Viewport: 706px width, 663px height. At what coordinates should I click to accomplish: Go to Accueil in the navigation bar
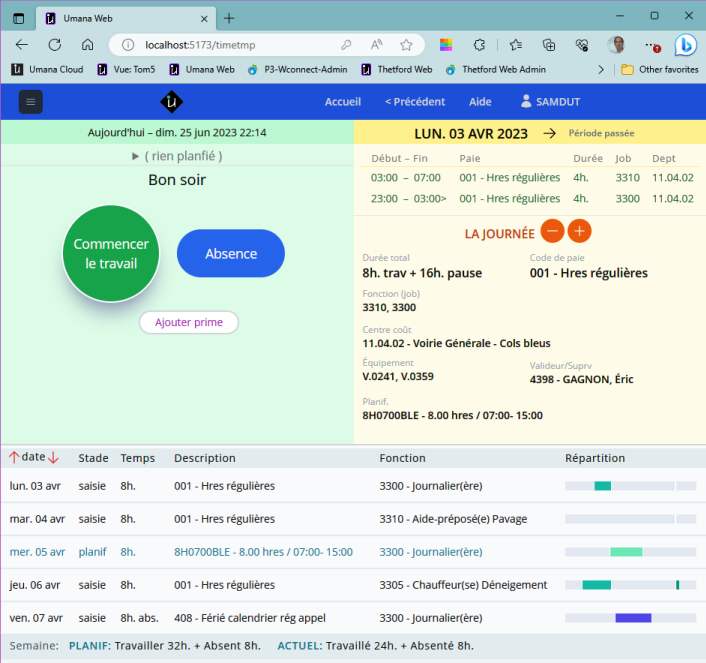[x=342, y=102]
